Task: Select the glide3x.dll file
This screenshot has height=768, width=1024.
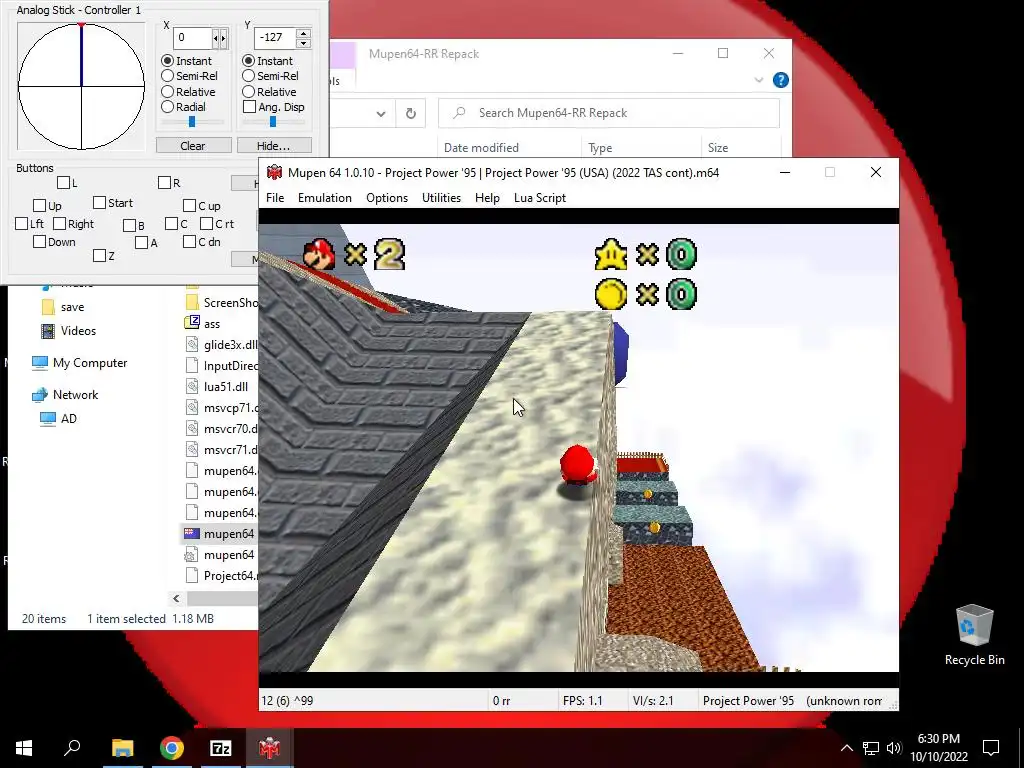Action: pyautogui.click(x=222, y=345)
